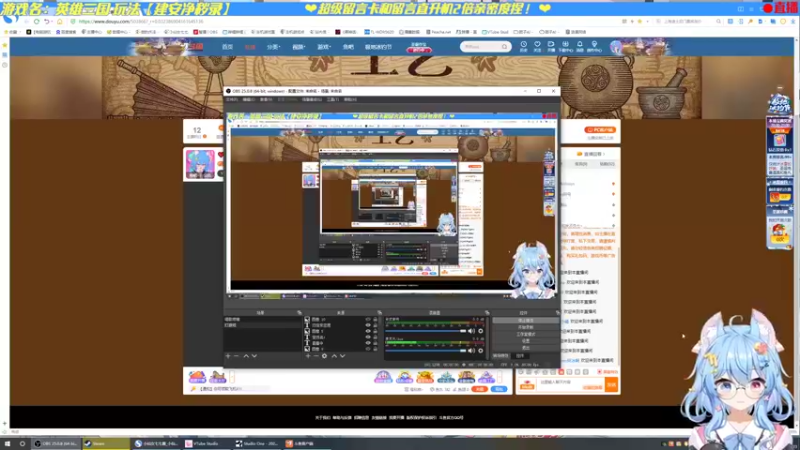The image size is (800, 450).
Task: Open the notification bell icon in Douyu header
Action: pyautogui.click(x=580, y=46)
